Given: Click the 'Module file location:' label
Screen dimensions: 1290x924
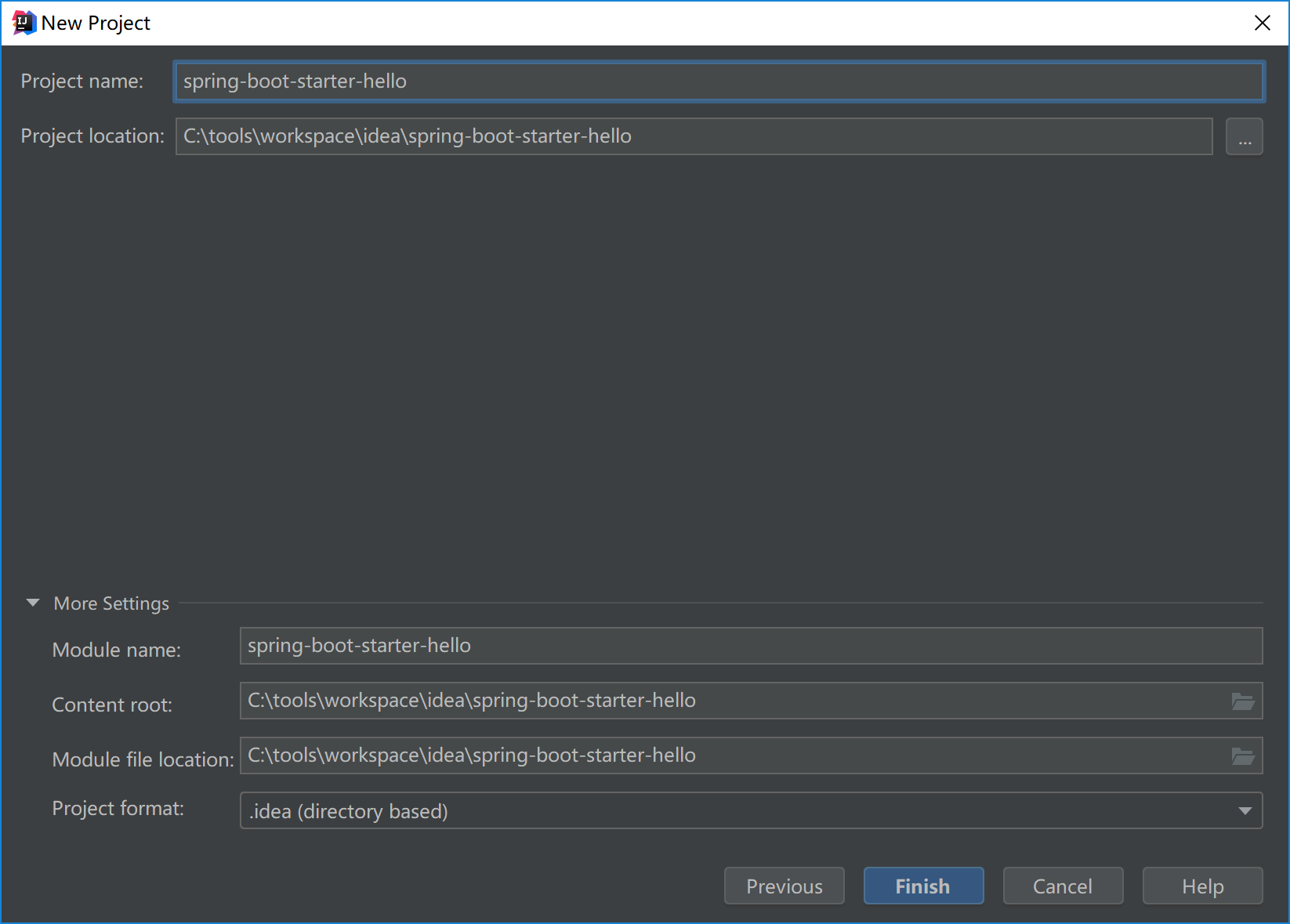Looking at the screenshot, I should pos(143,759).
